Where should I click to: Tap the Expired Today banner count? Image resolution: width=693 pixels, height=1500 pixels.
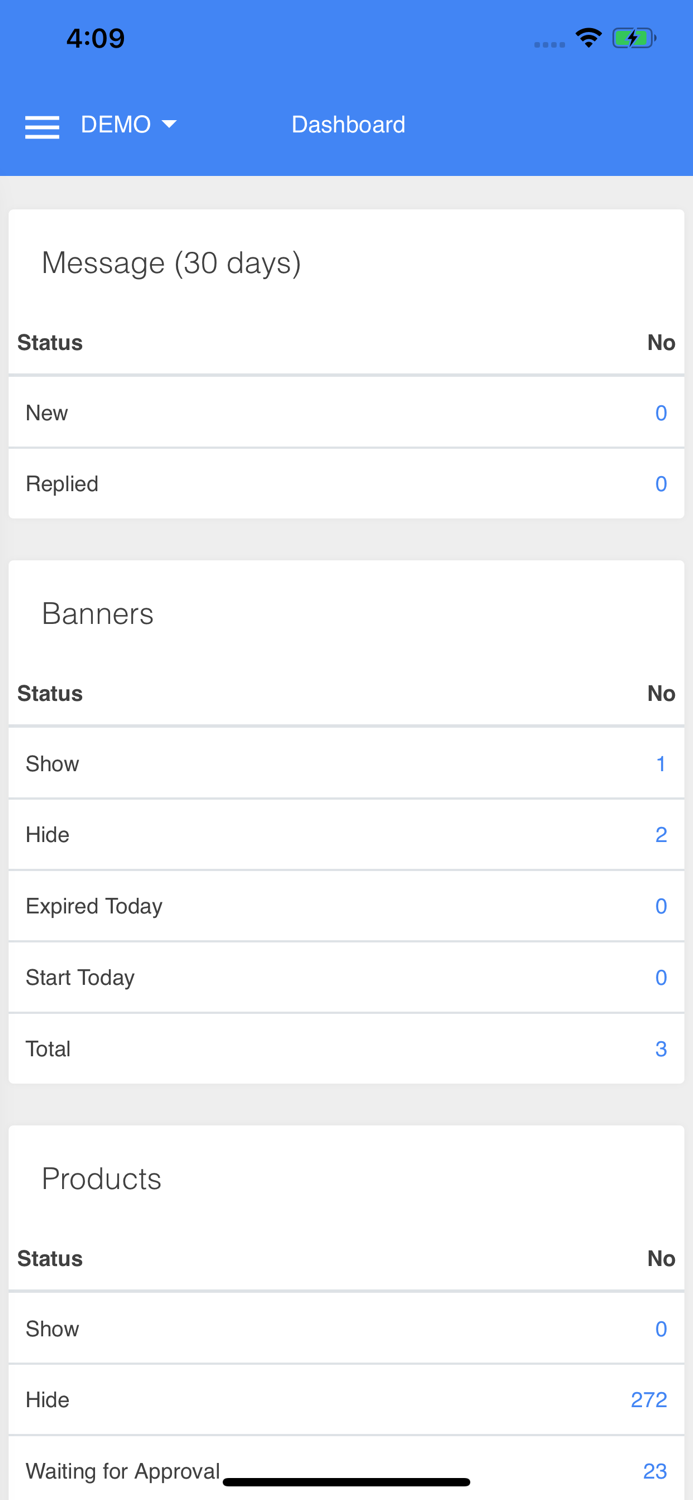[661, 905]
